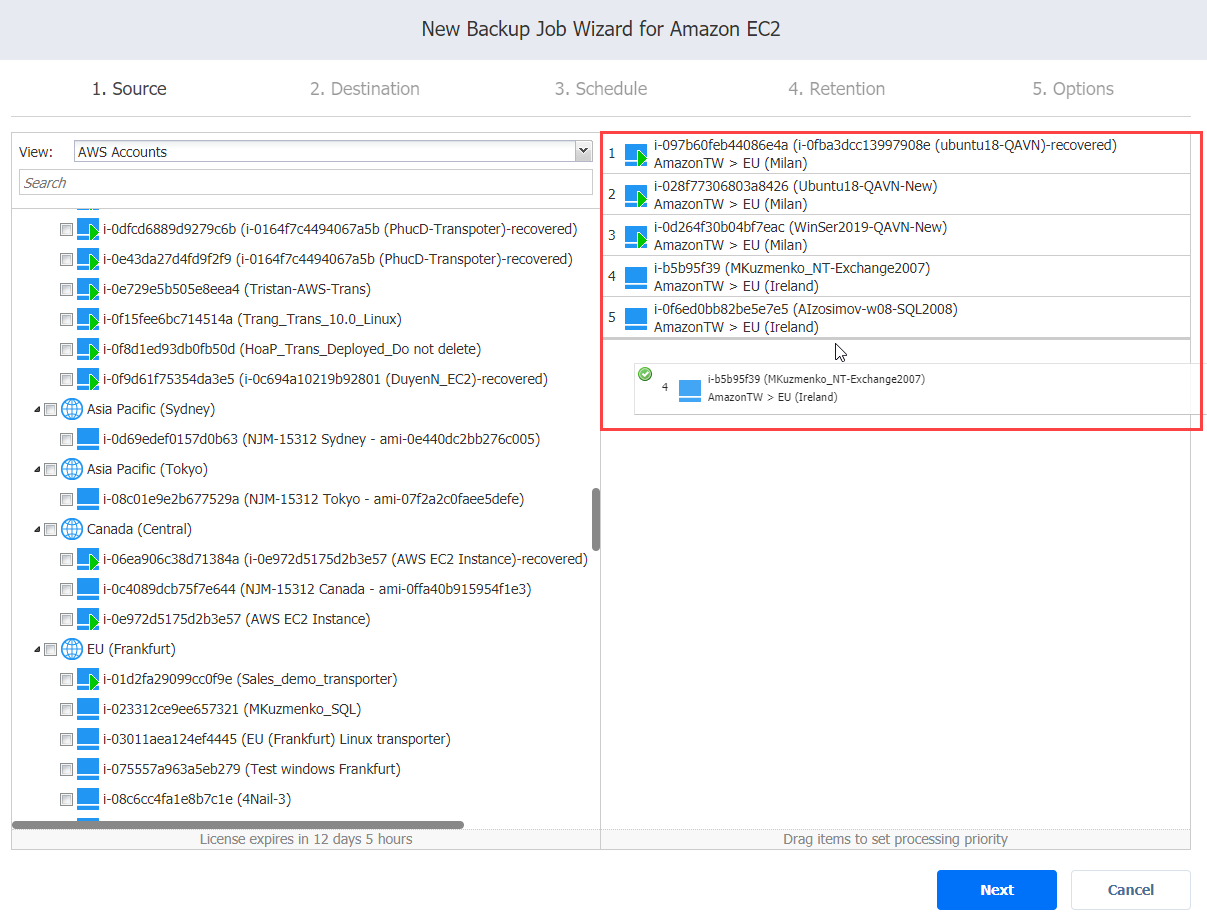Tick the Canada (Central) region checkbox
The image size is (1207, 915).
coord(50,530)
